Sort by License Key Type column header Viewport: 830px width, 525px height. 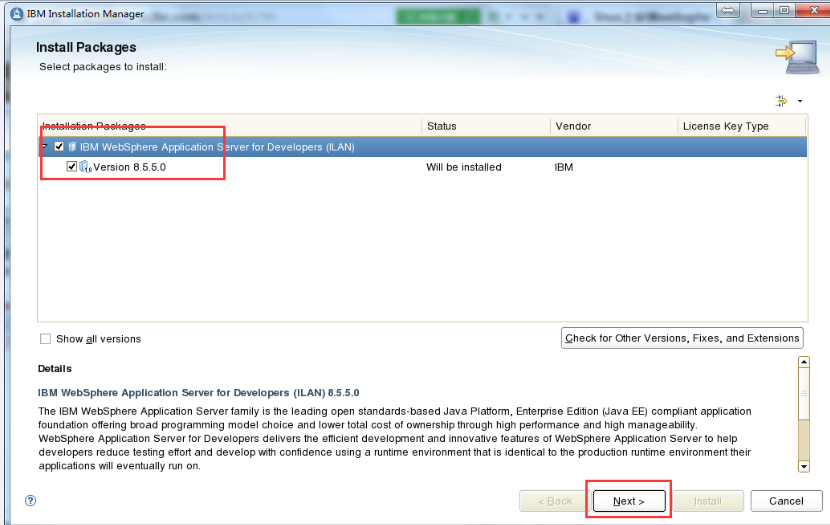741,126
